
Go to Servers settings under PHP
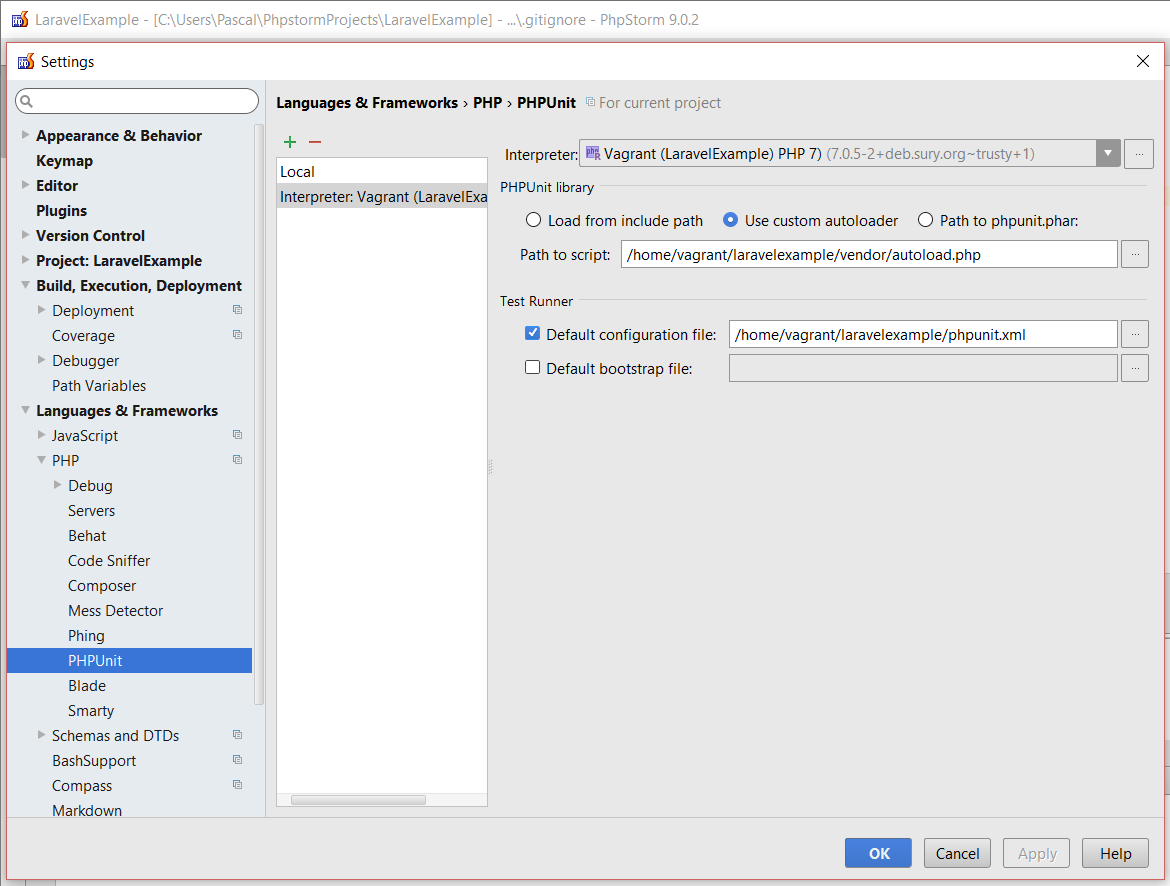91,511
